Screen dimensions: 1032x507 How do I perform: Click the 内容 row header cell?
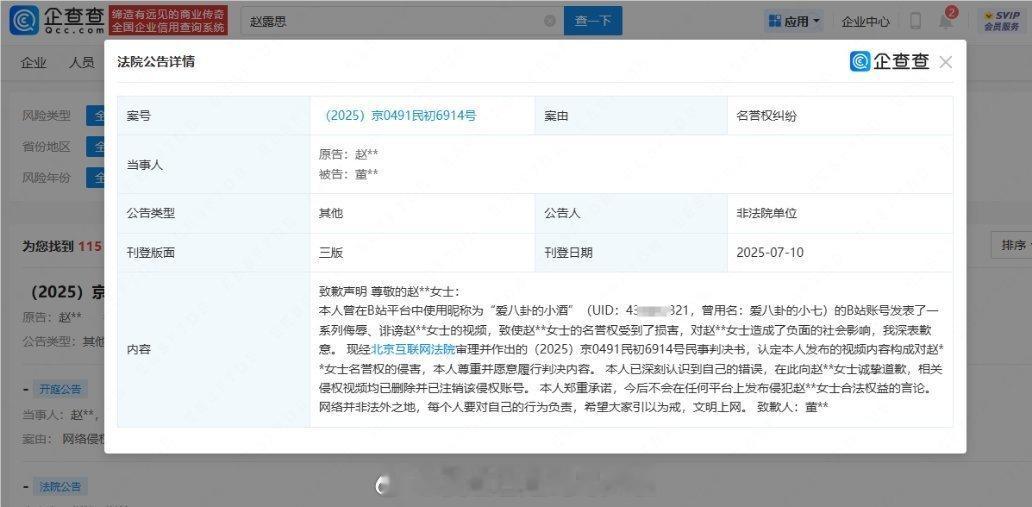214,350
